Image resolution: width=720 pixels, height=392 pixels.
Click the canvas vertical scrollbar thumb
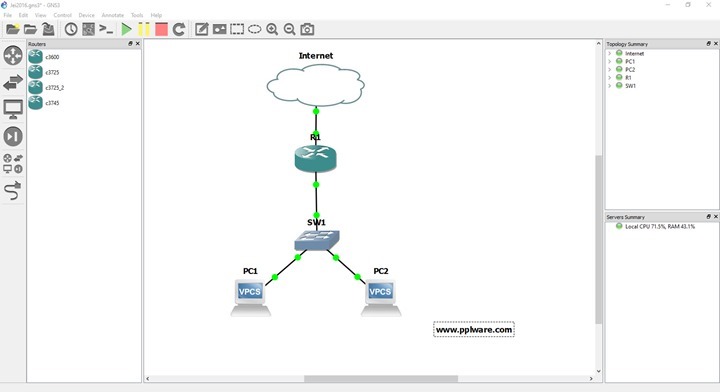coord(598,239)
